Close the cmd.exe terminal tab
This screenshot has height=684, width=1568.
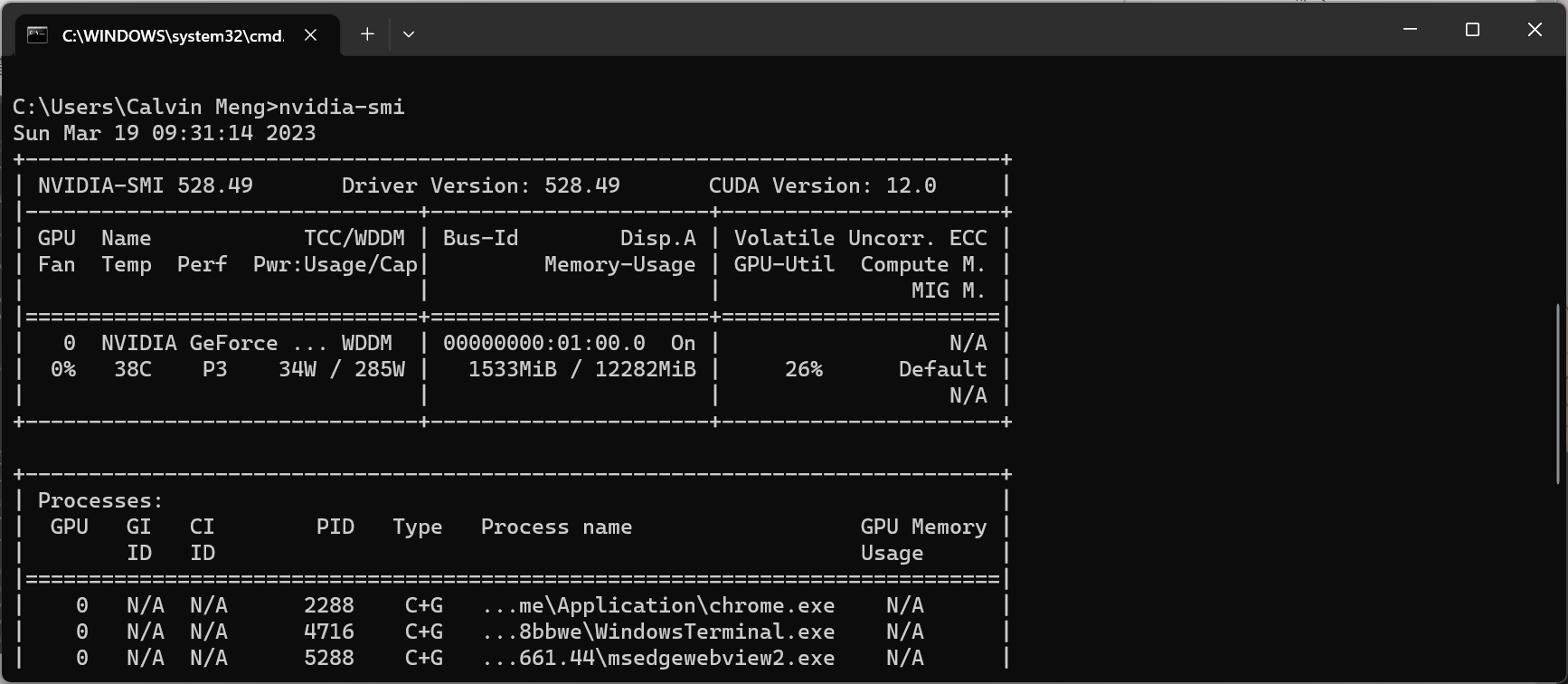point(310,35)
